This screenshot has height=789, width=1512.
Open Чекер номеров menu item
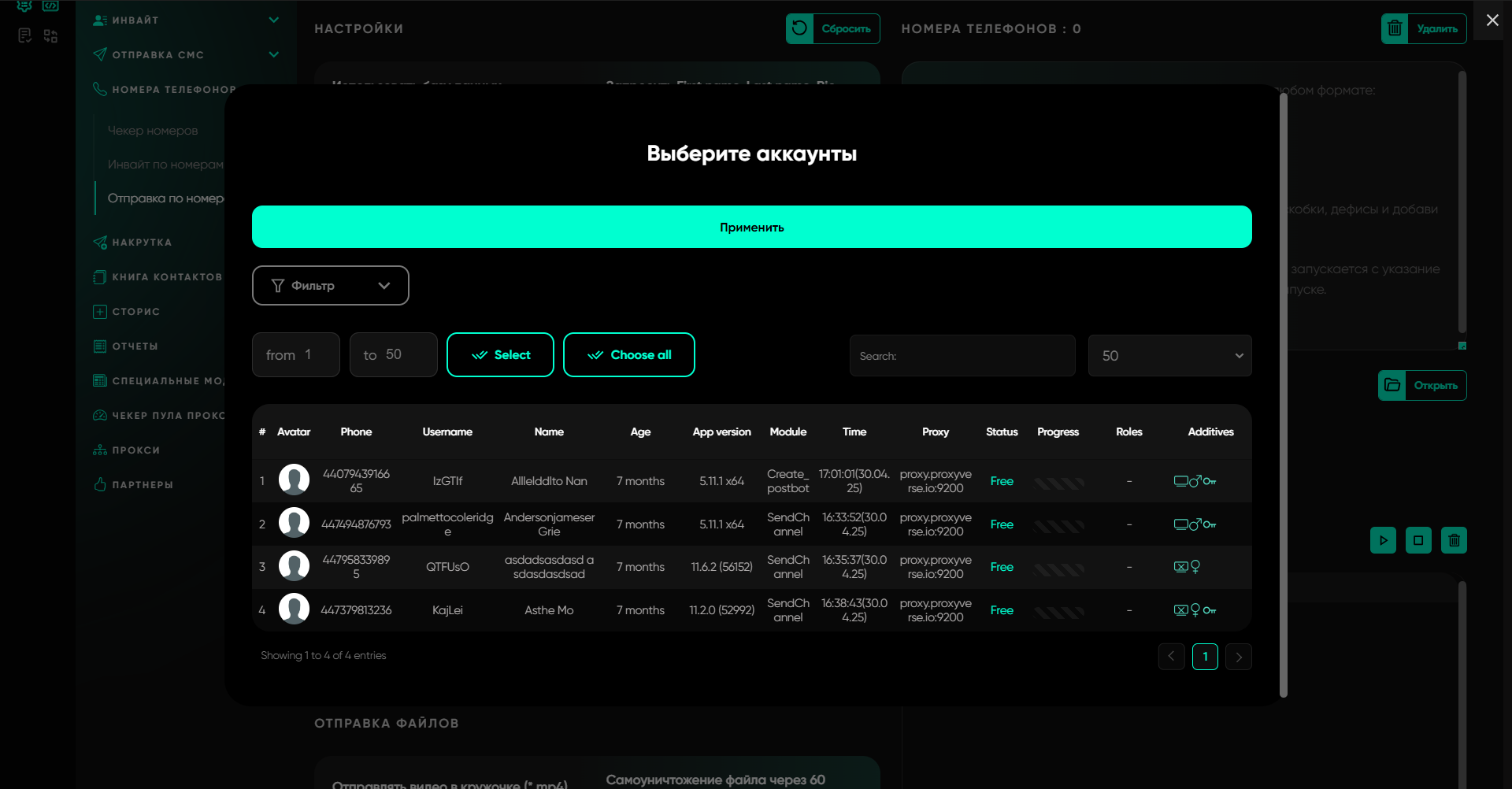[x=153, y=131]
